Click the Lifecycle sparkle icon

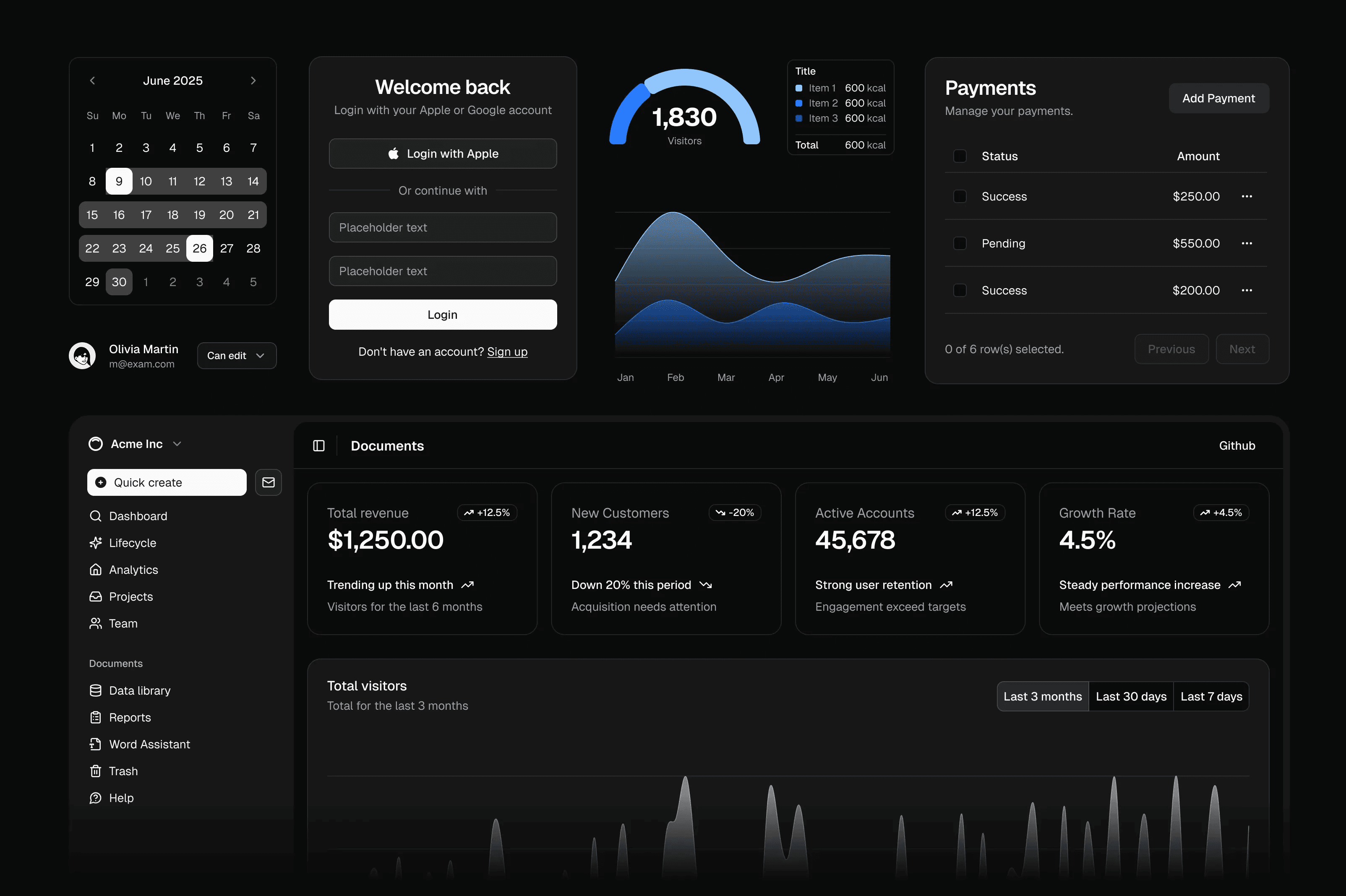(x=95, y=543)
